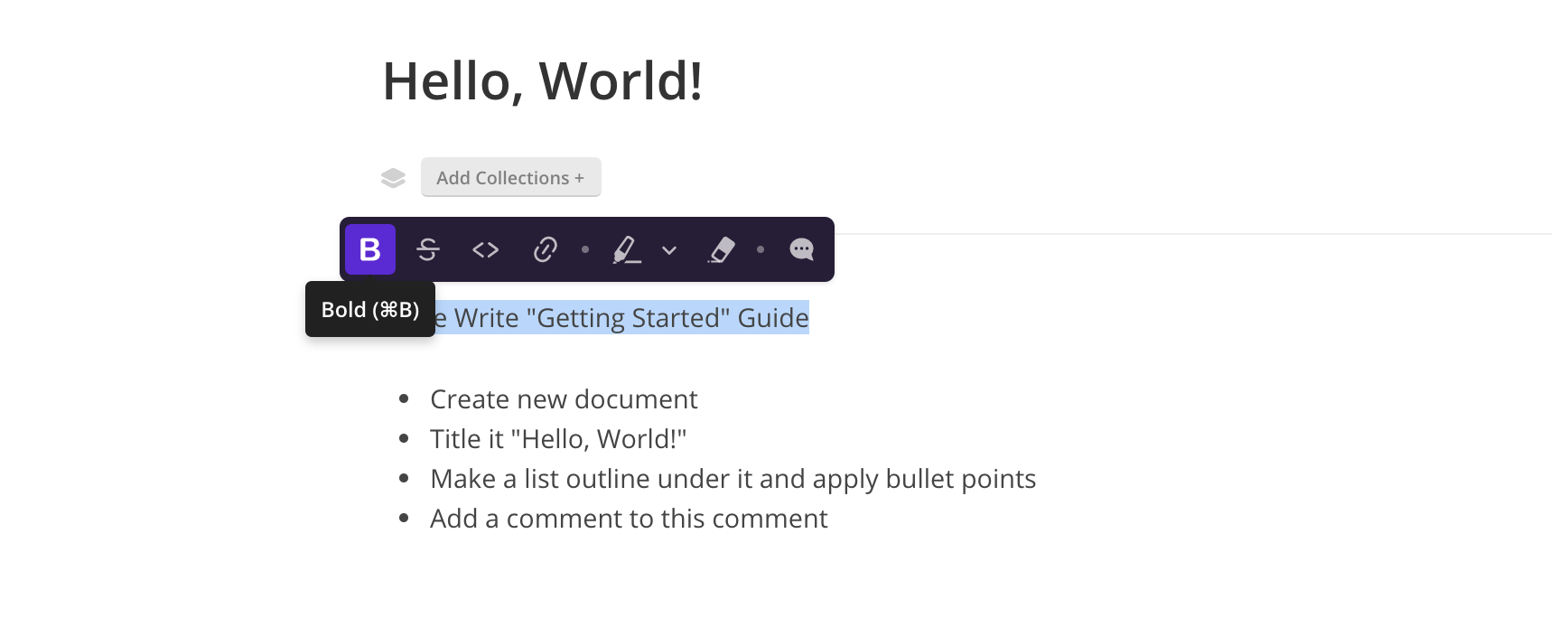This screenshot has height=618, width=1568.
Task: Clear formatting with the eraser icon
Action: [x=721, y=249]
